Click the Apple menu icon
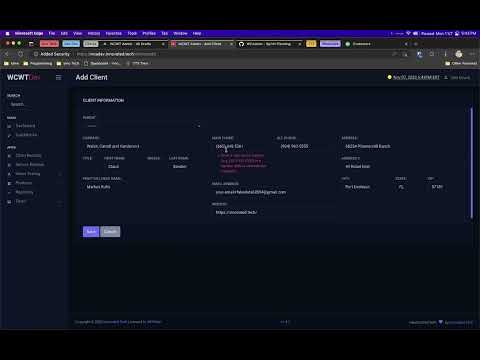This screenshot has width=480, height=360. [7, 33]
